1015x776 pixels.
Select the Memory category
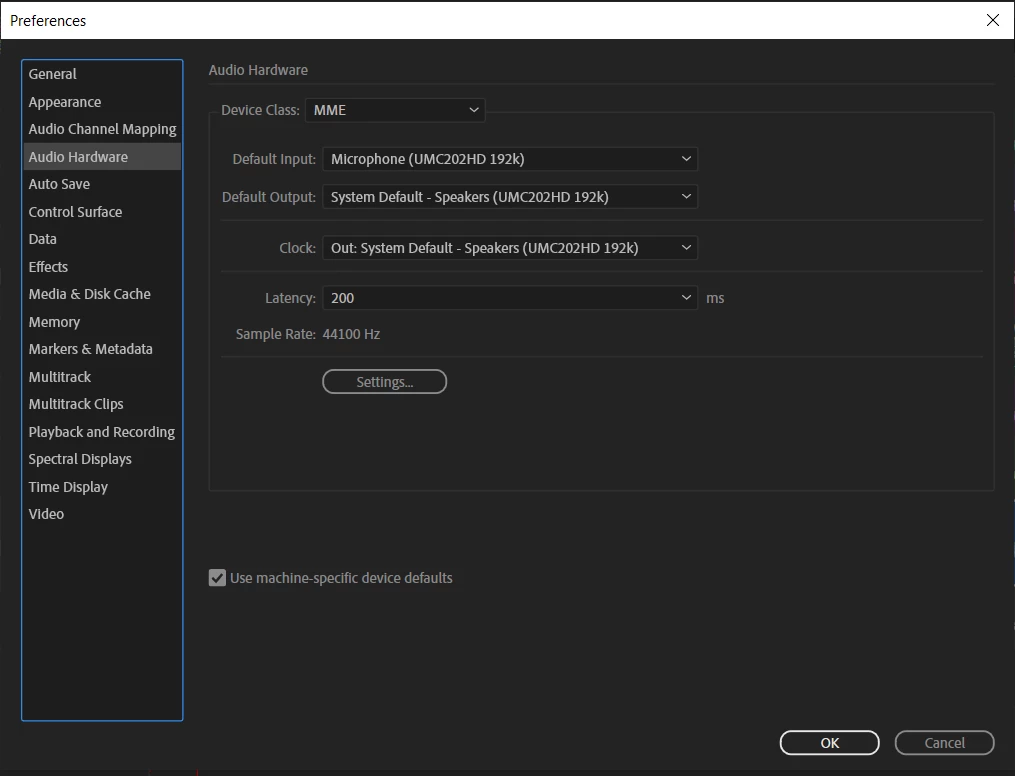coord(102,322)
